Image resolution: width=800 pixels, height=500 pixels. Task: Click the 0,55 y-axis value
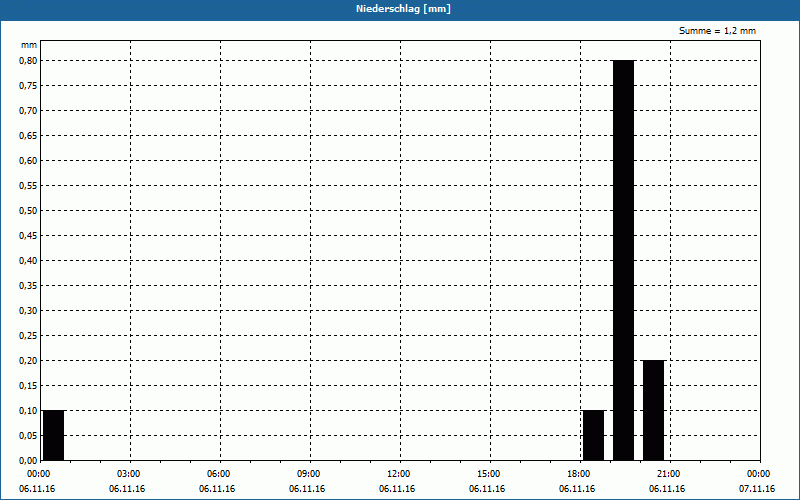coord(28,186)
